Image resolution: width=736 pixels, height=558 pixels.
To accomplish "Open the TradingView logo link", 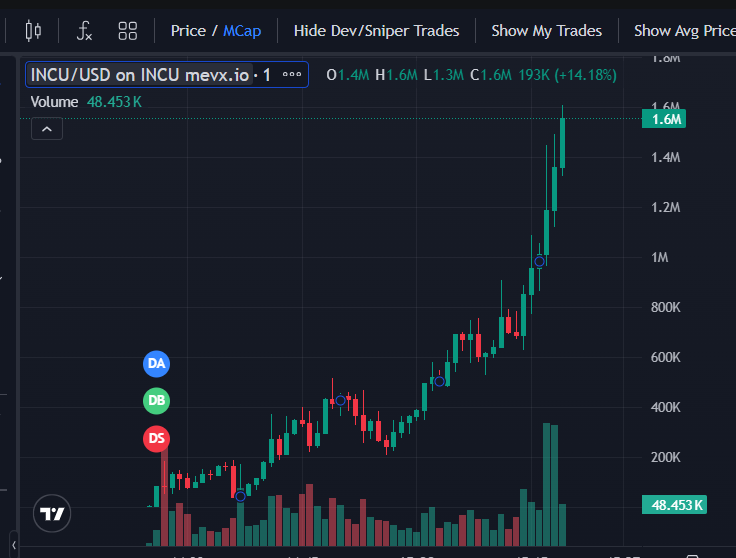I will click(52, 513).
